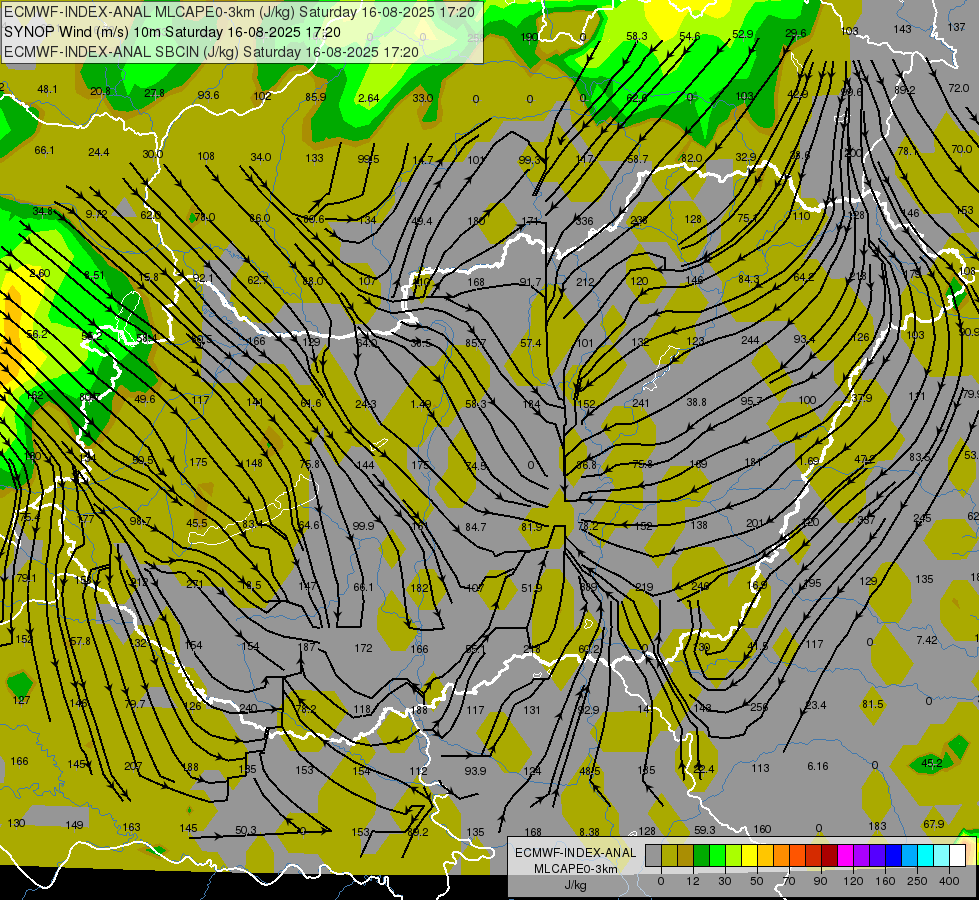Click map value 48.1
The image size is (979, 900).
click(x=47, y=89)
